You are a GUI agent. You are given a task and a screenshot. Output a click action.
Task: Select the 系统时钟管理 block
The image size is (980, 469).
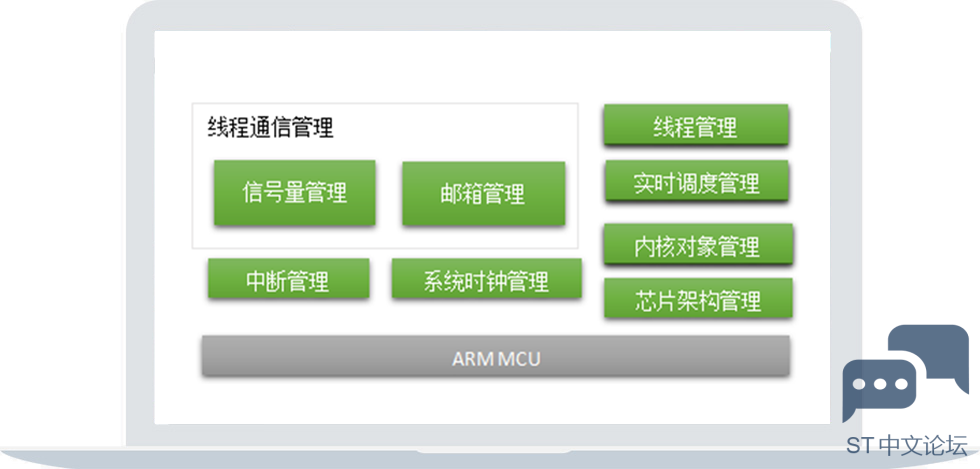pyautogui.click(x=486, y=278)
